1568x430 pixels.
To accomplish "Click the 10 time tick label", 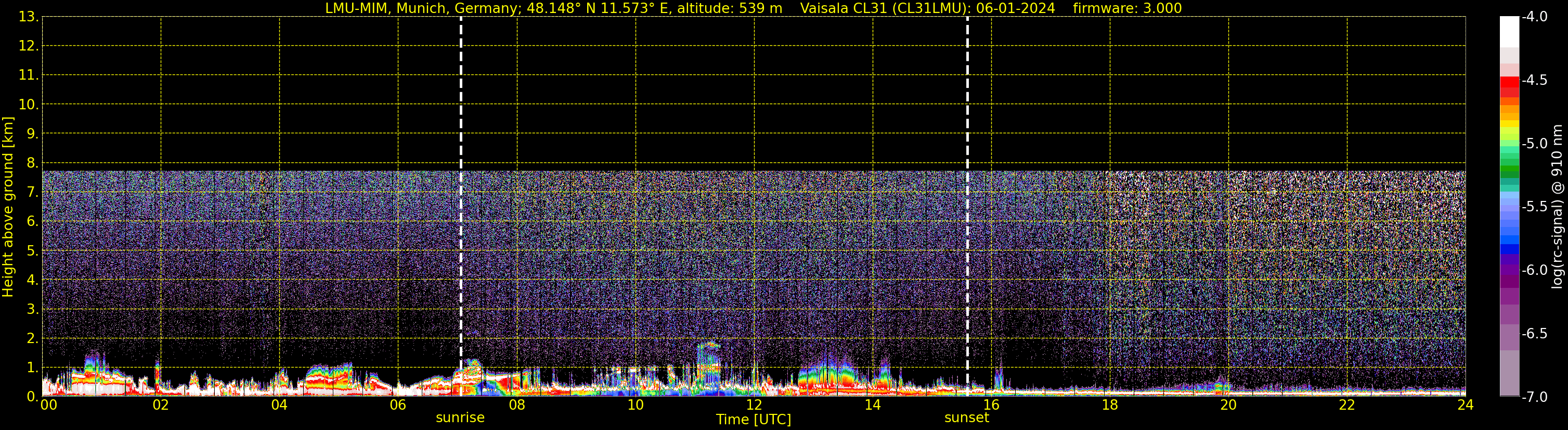I will (635, 405).
